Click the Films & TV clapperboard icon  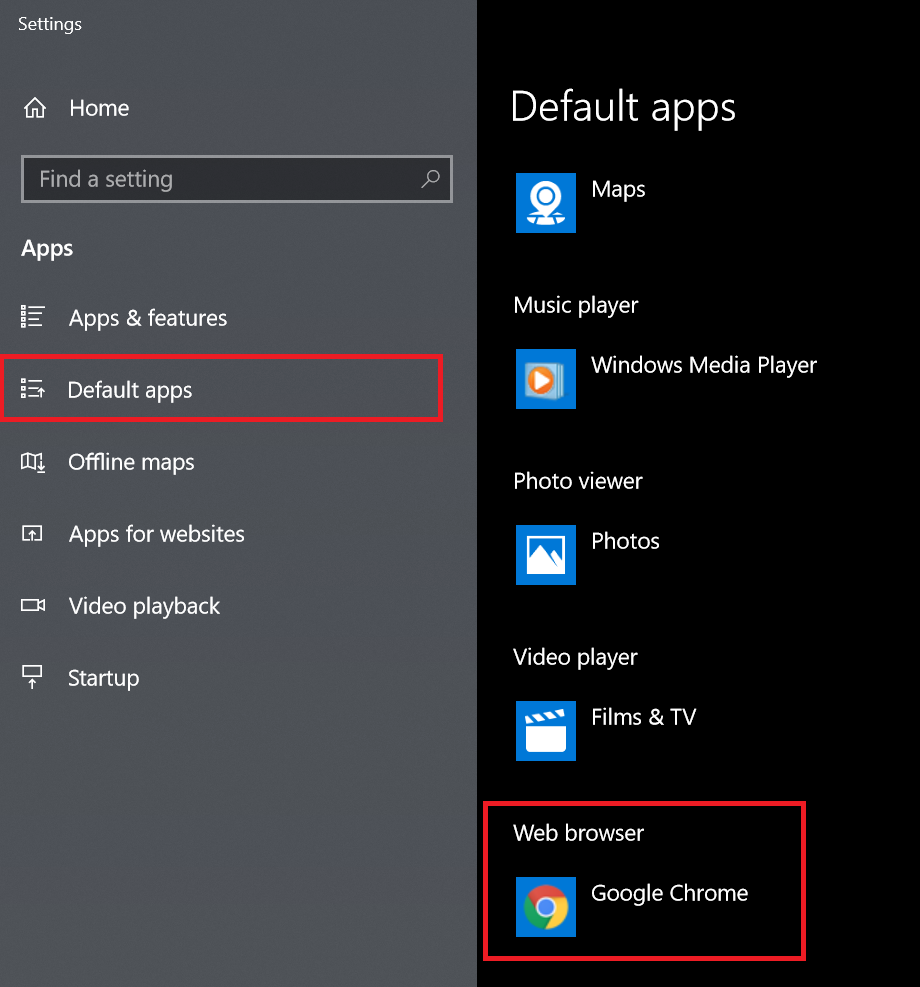tap(546, 731)
